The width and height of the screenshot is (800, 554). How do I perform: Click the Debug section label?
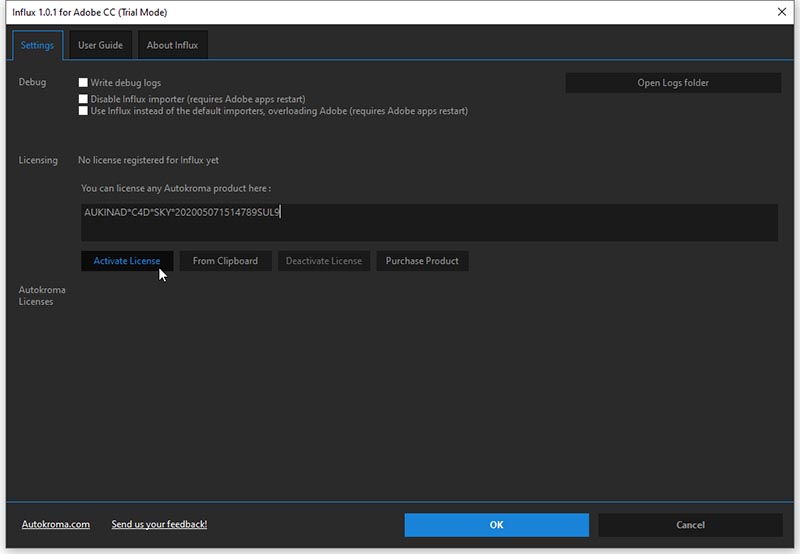click(32, 82)
